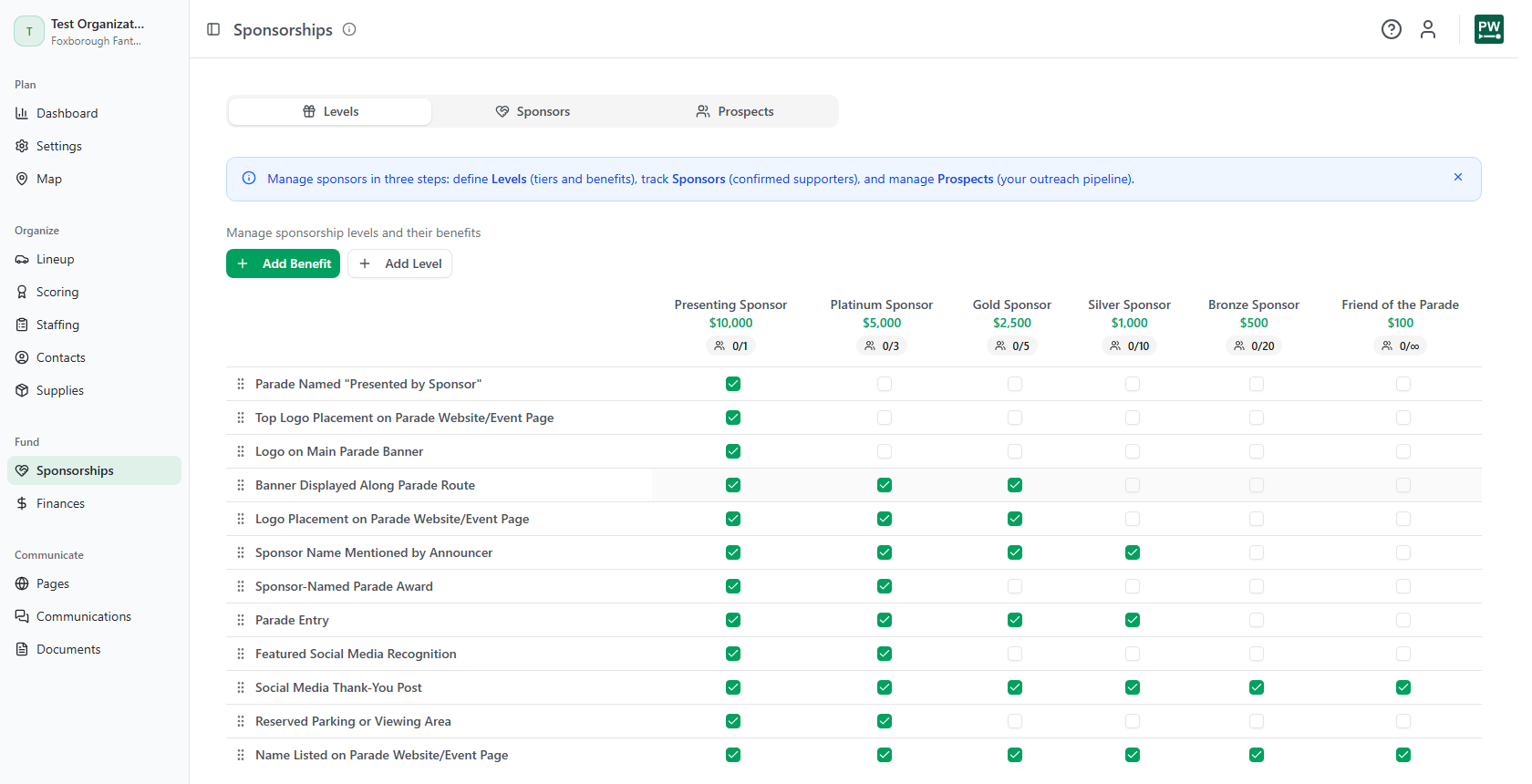This screenshot has height=784, width=1532.
Task: Click the "Sponsor Name Mentioned by Announcer" benefit
Action: click(x=374, y=552)
